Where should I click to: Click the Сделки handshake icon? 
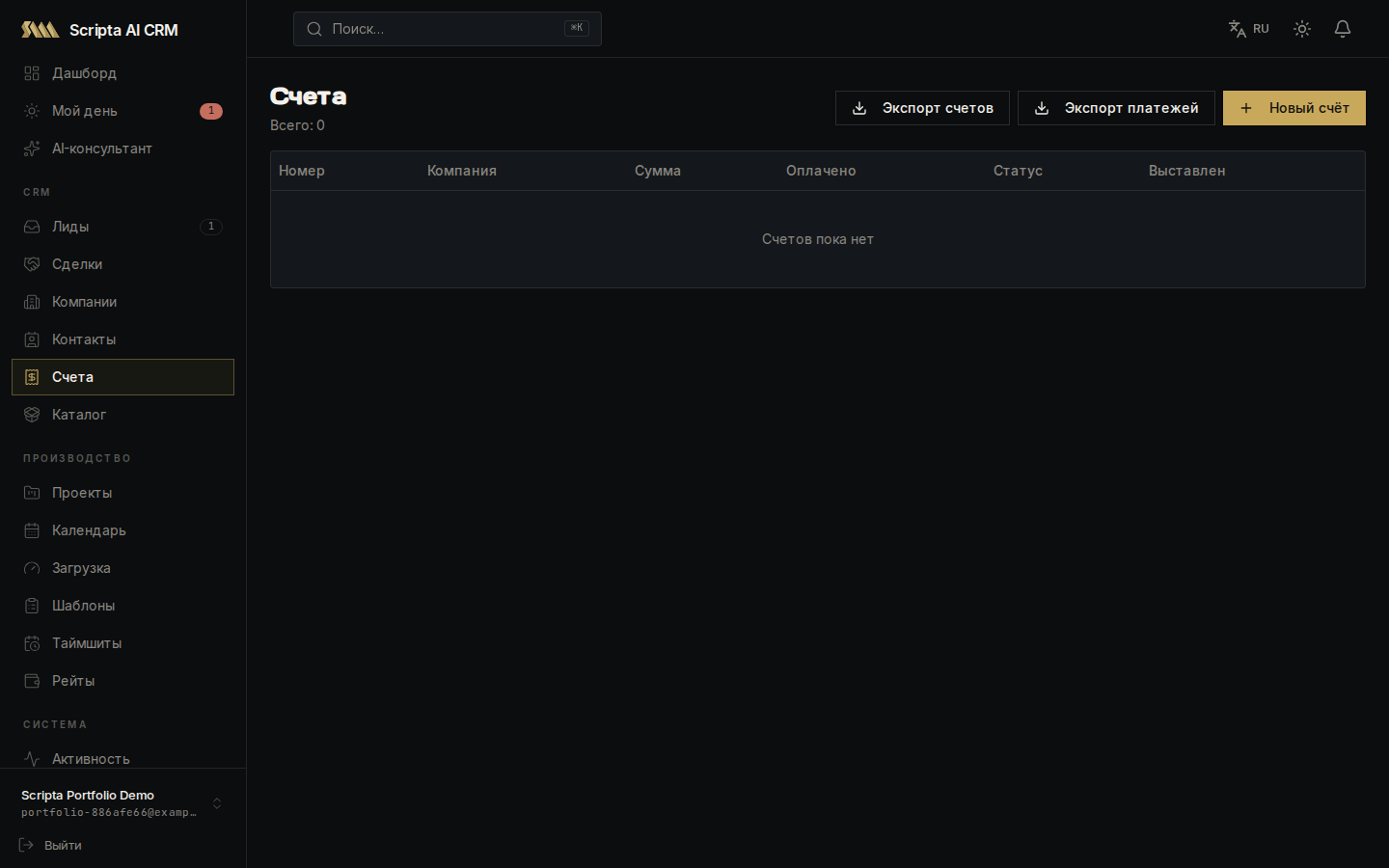pyautogui.click(x=32, y=264)
